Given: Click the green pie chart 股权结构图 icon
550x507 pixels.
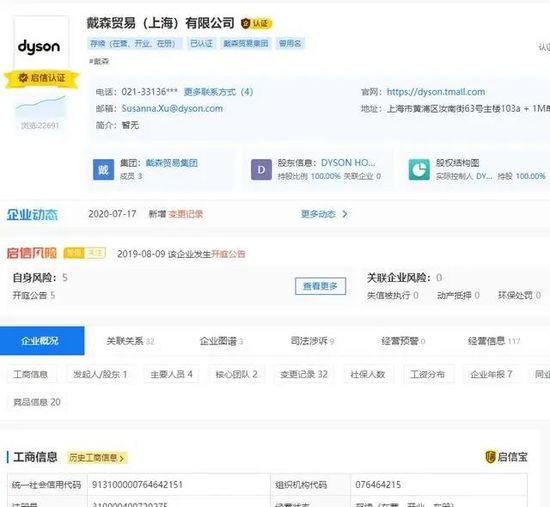Looking at the screenshot, I should point(419,169).
